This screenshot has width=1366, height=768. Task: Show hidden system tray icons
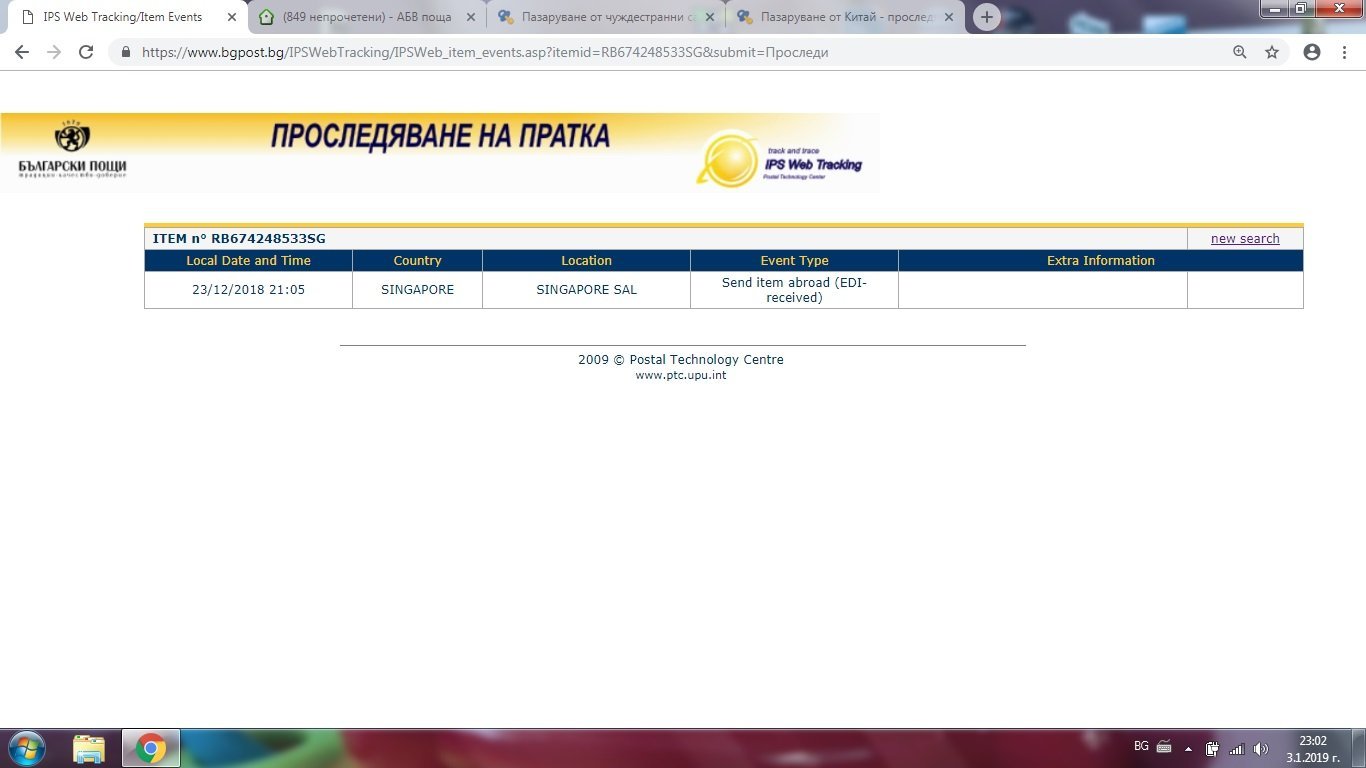tap(1188, 748)
